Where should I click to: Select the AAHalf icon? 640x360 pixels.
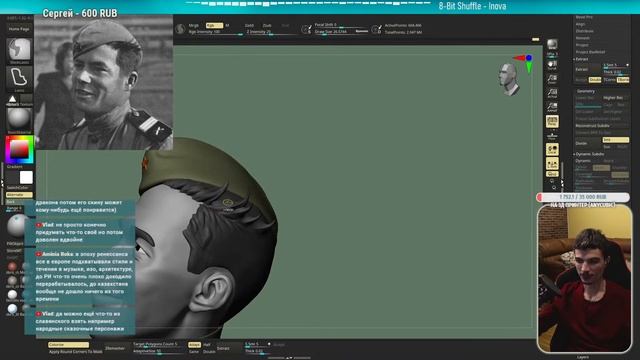coord(552,107)
